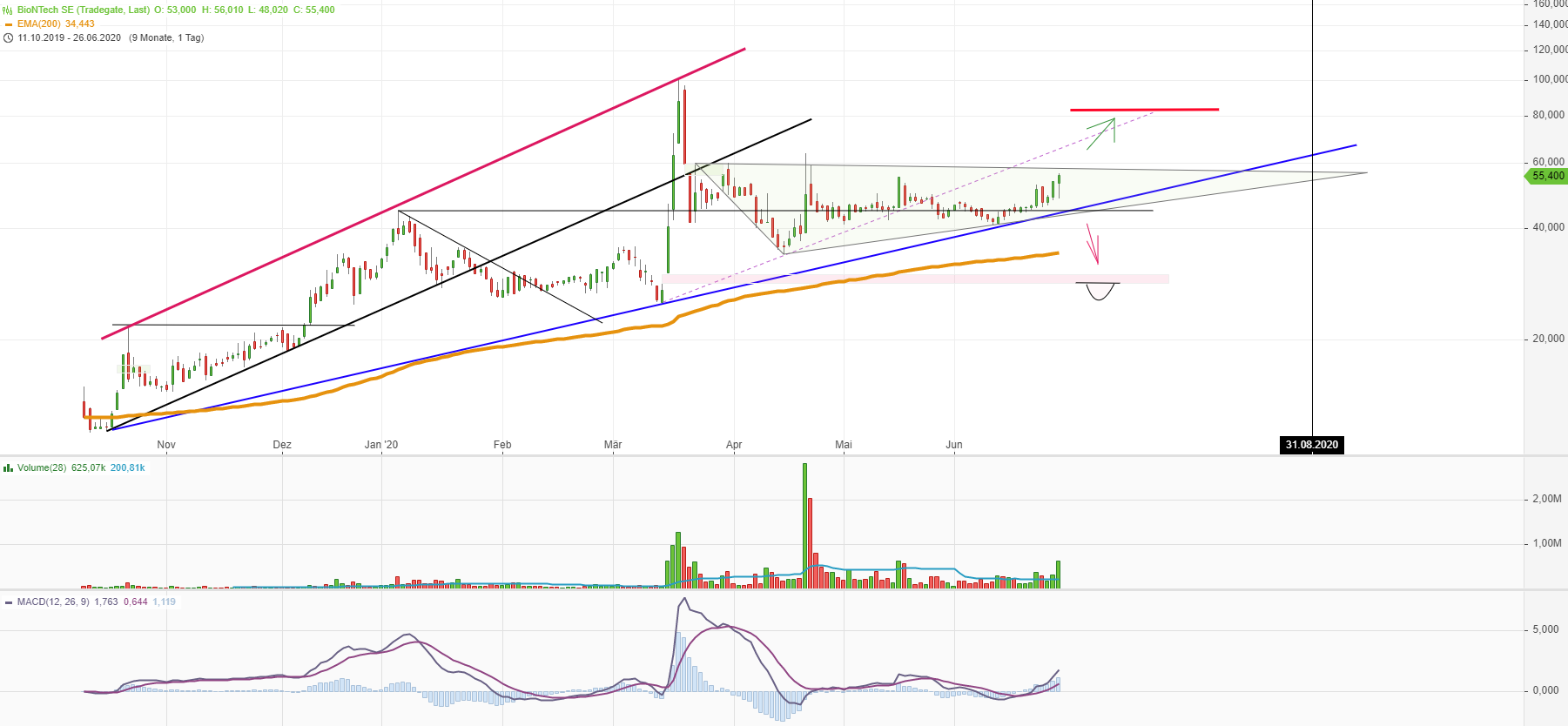Click the volume average value 200,81k
The image size is (1568, 726).
tap(128, 468)
